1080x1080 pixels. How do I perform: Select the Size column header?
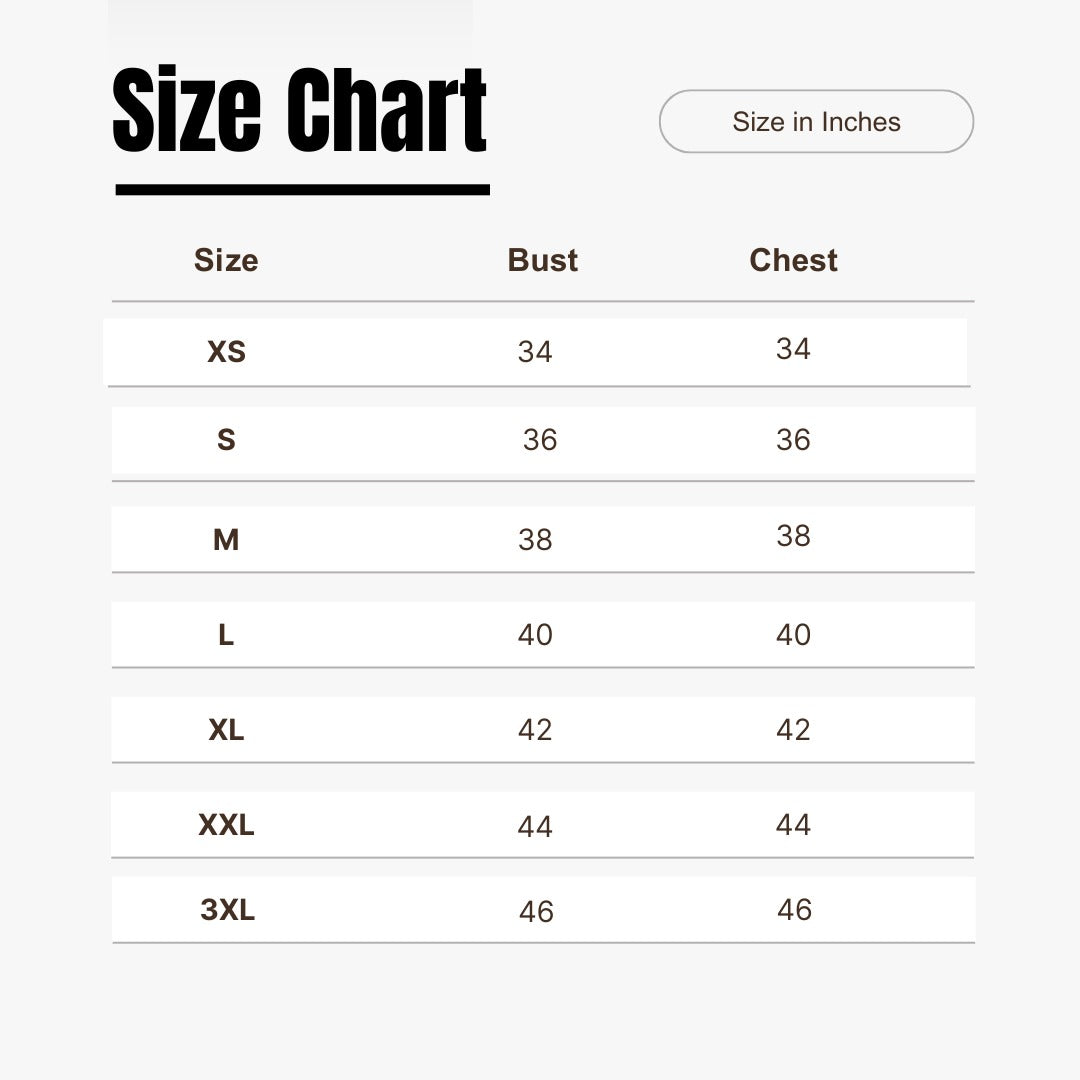click(226, 260)
